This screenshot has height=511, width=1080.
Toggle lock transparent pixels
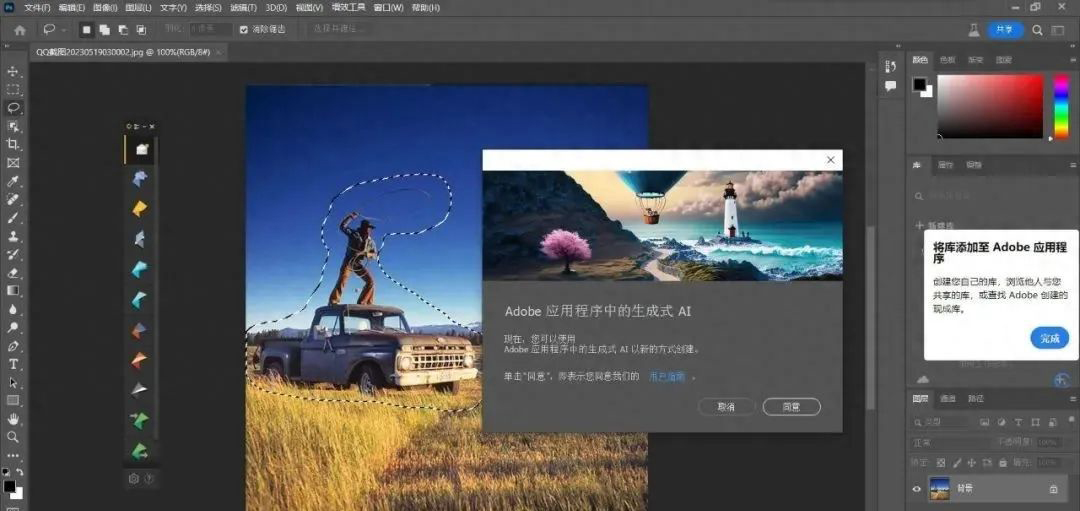coord(941,463)
